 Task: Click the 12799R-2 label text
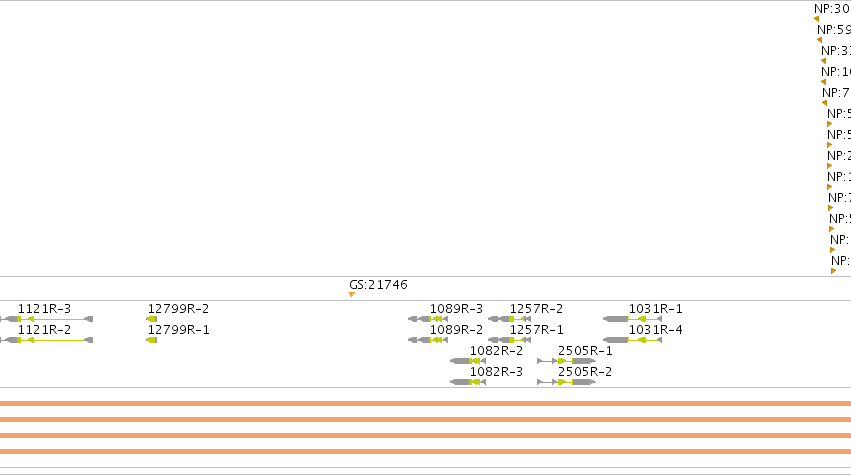[x=179, y=309]
